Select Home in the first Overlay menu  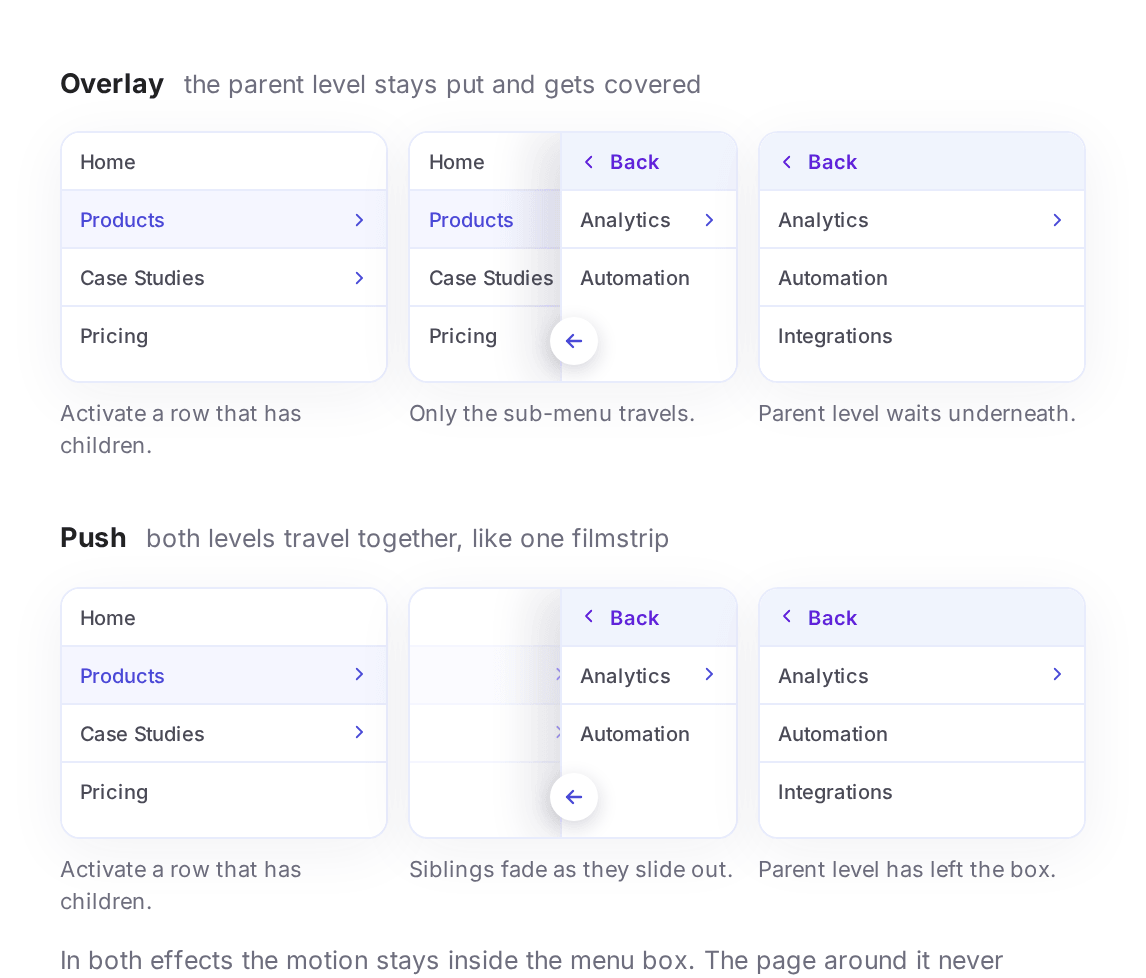point(224,162)
